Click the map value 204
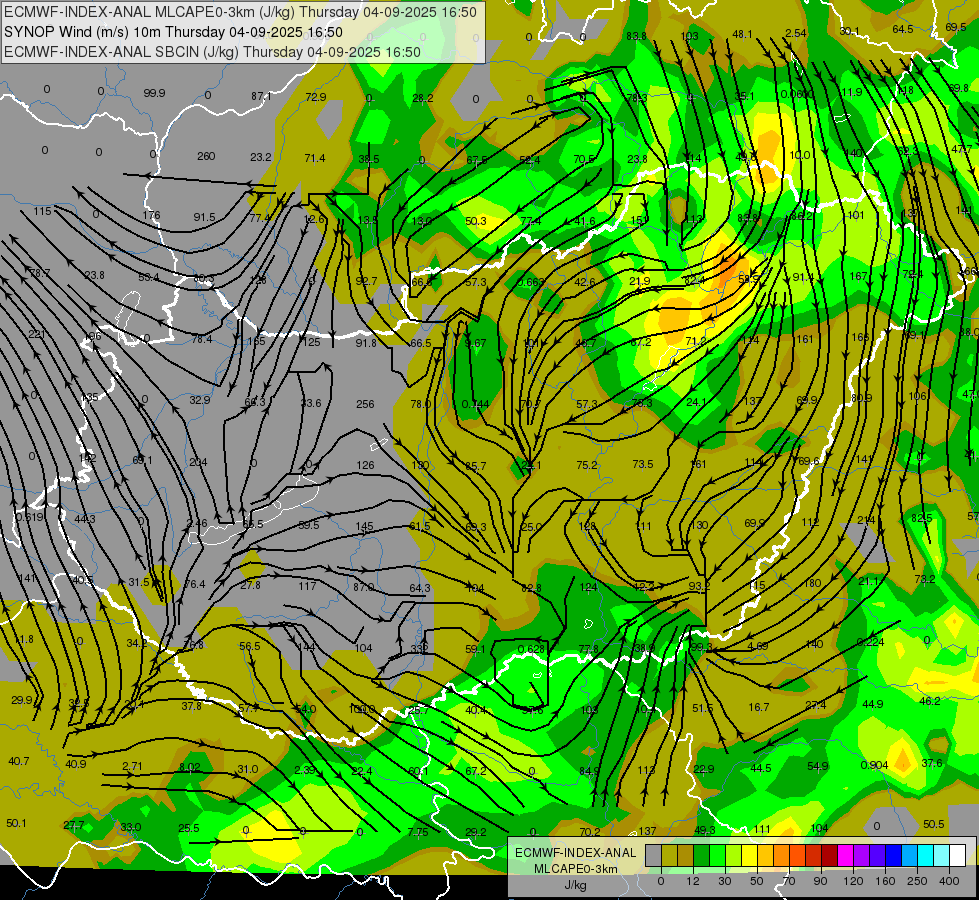The height and width of the screenshot is (900, 979). pyautogui.click(x=198, y=463)
